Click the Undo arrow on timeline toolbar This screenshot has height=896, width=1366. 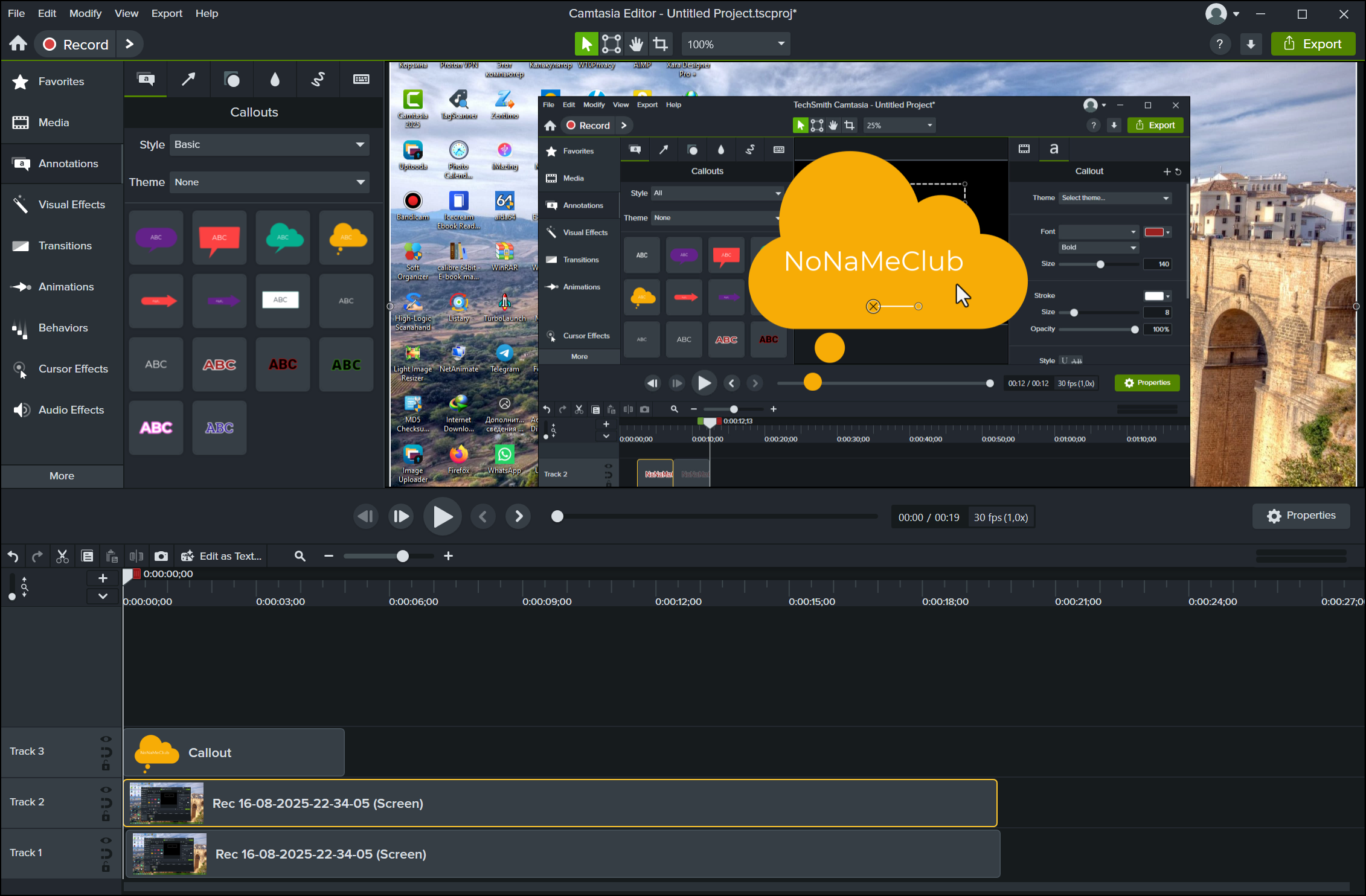[13, 556]
